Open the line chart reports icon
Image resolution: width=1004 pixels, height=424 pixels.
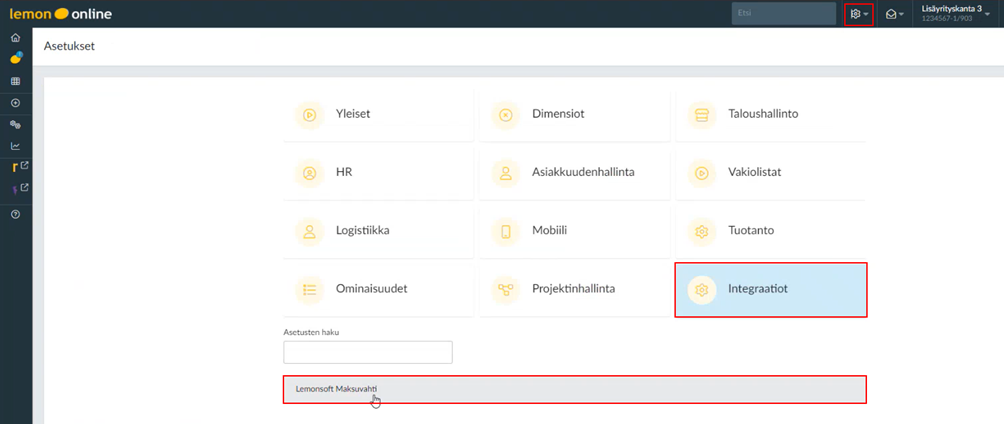pos(15,146)
